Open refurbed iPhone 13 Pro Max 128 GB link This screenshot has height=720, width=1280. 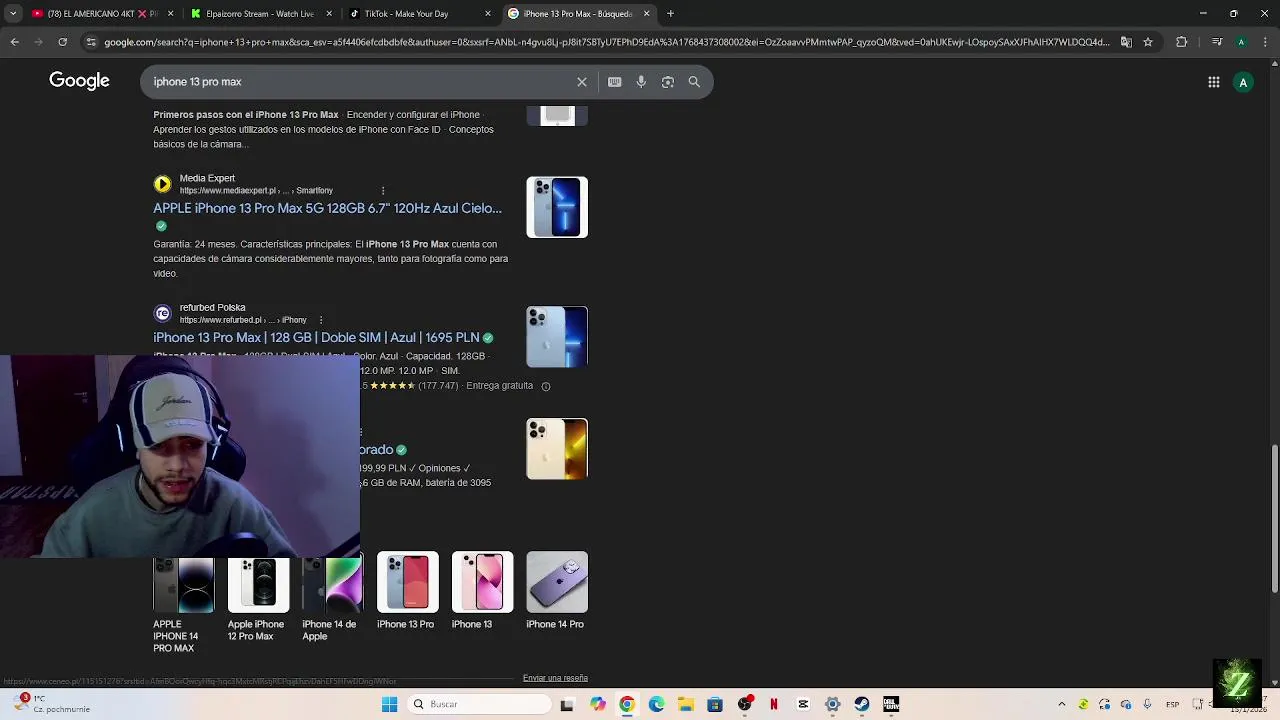point(316,338)
